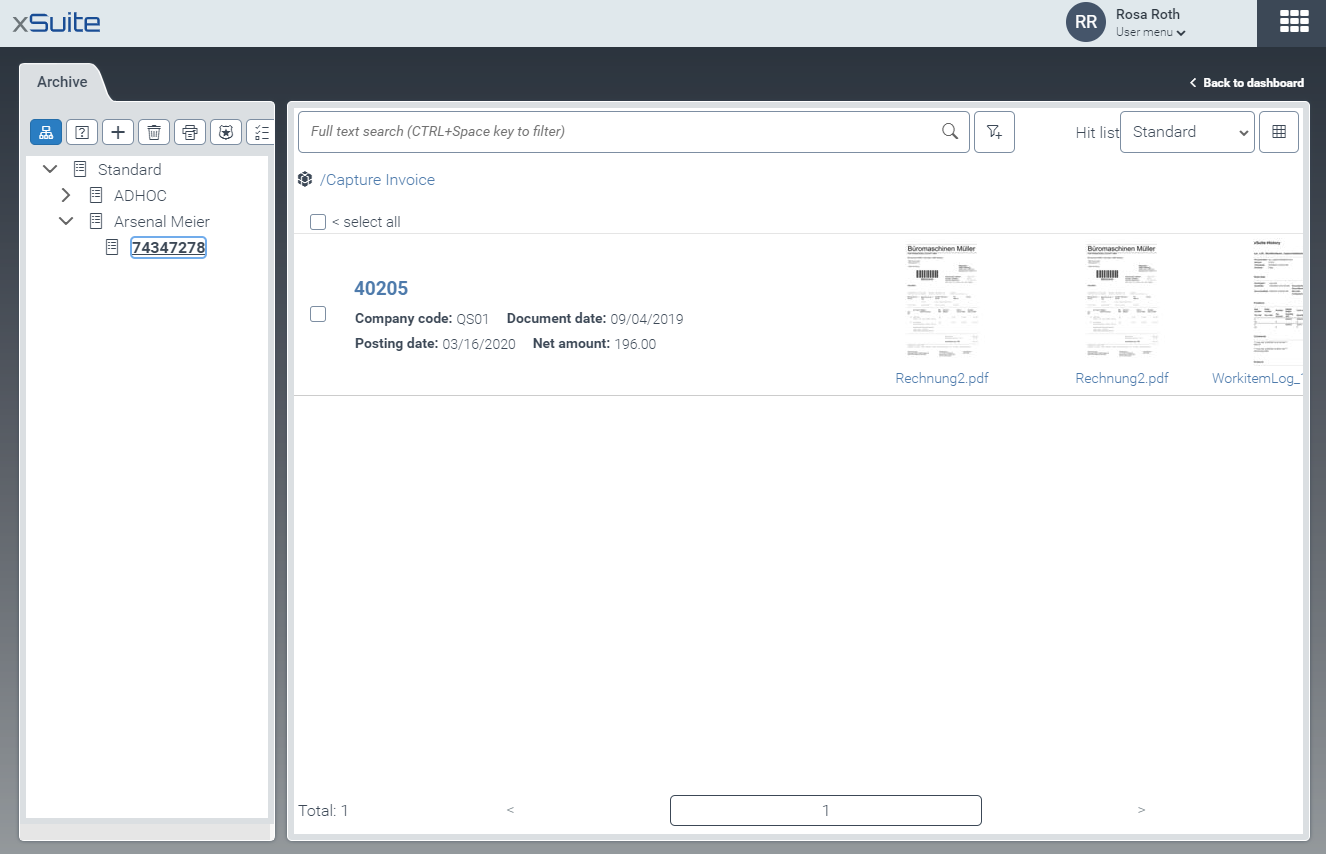Click the printer icon in toolbar

(190, 132)
